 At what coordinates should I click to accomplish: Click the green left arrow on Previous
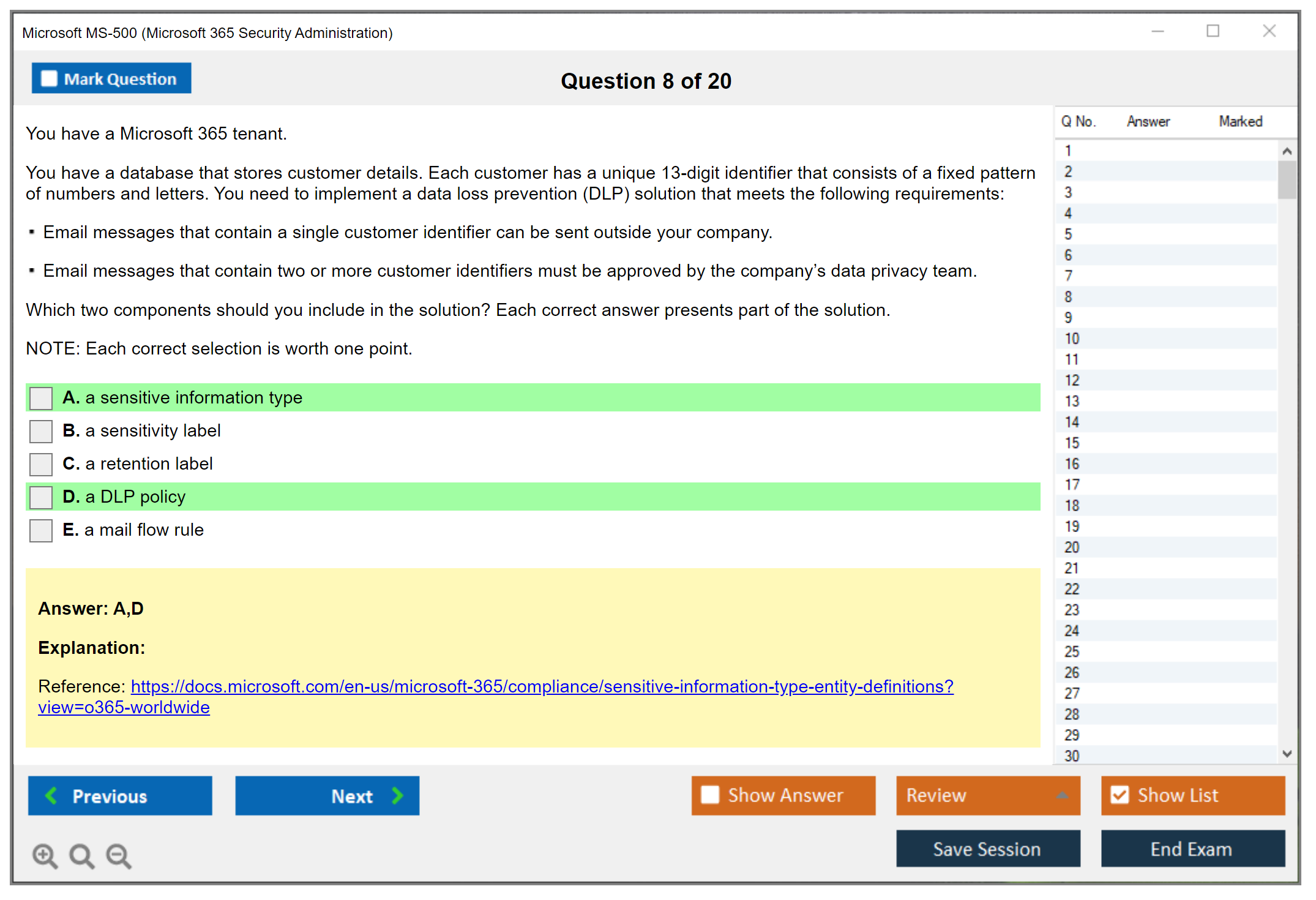coord(51,795)
